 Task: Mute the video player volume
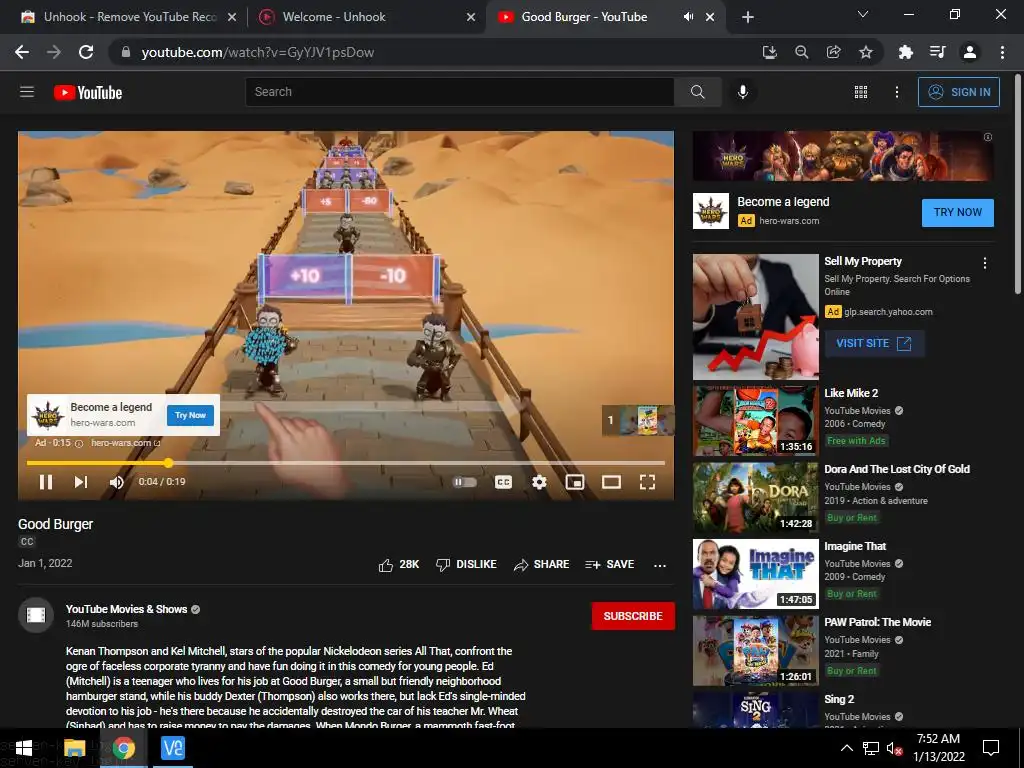tap(117, 482)
